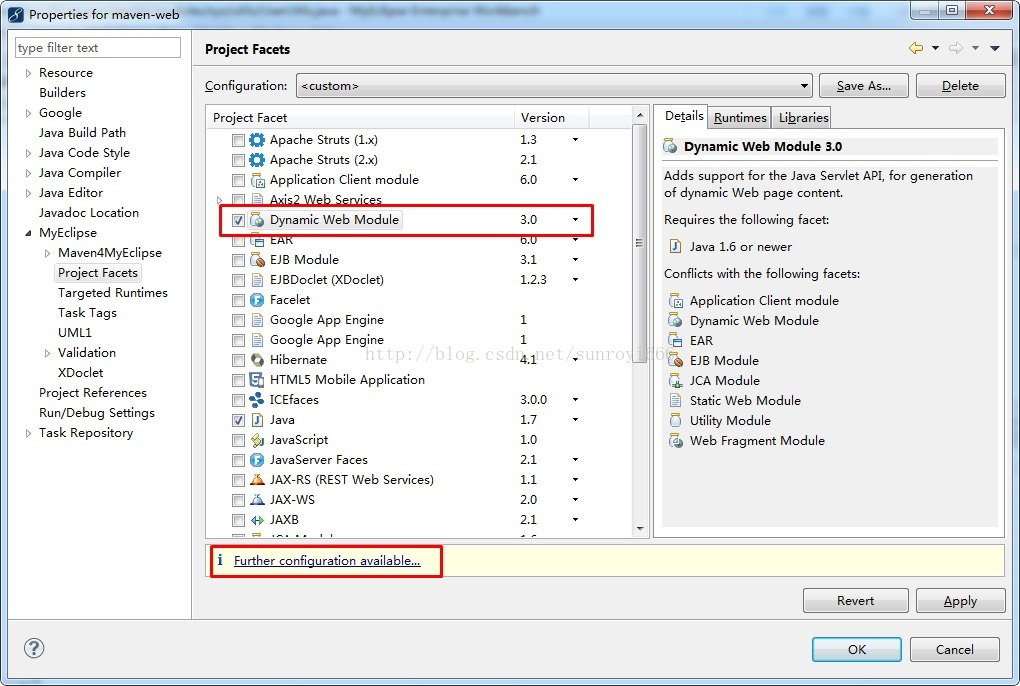Open the Further configuration available link
This screenshot has width=1020, height=686.
(x=327, y=561)
